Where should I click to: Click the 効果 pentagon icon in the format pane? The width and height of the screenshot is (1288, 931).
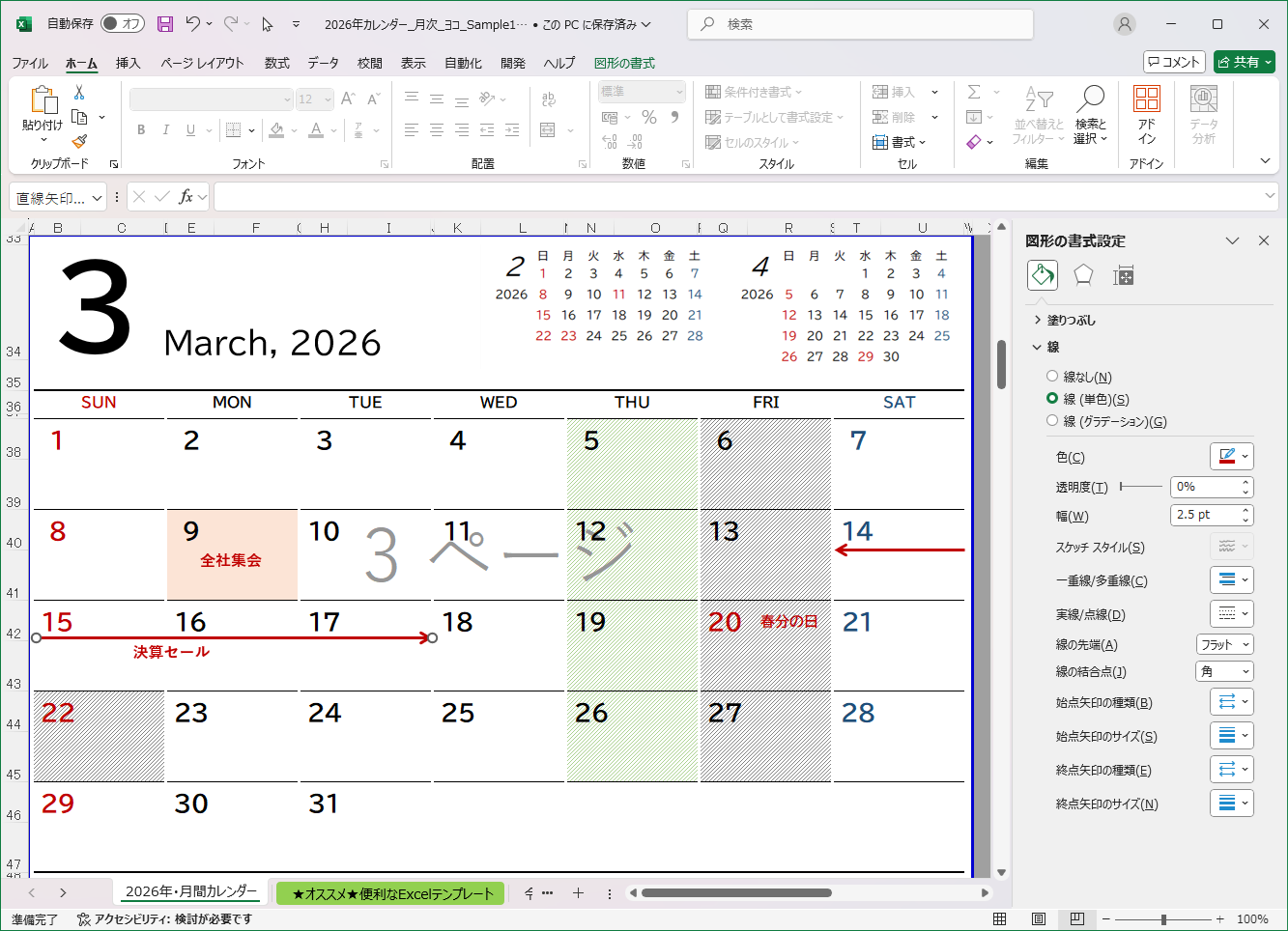pos(1082,275)
